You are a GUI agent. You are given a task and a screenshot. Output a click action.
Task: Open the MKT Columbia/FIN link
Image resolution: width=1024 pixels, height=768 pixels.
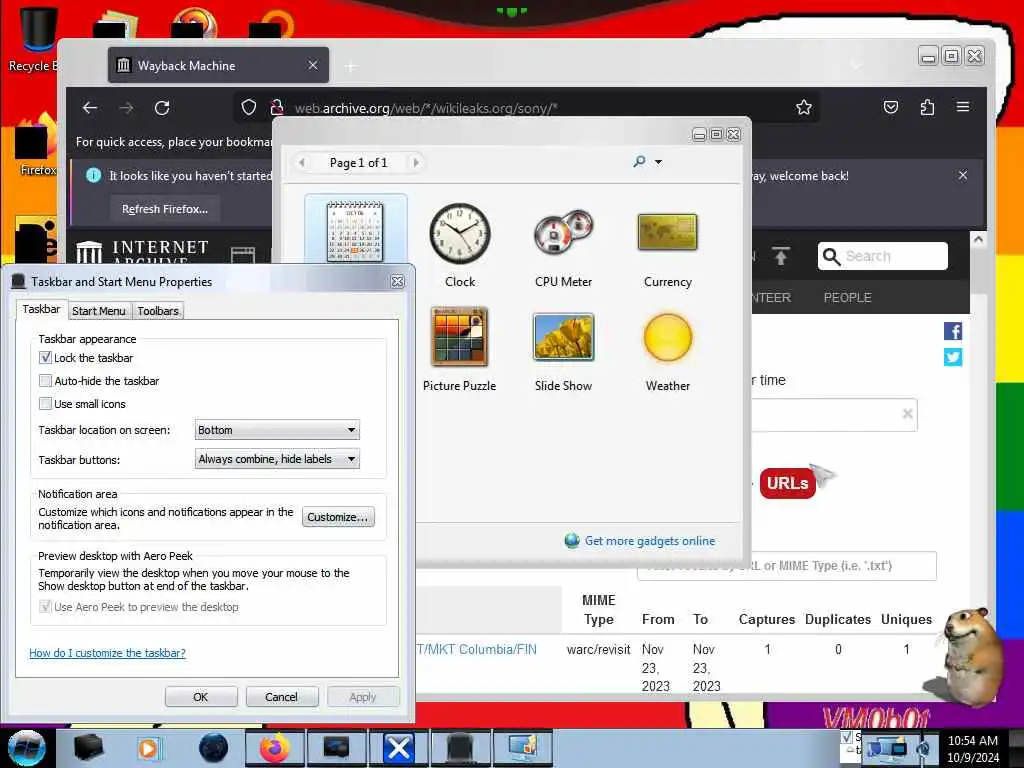pos(477,649)
